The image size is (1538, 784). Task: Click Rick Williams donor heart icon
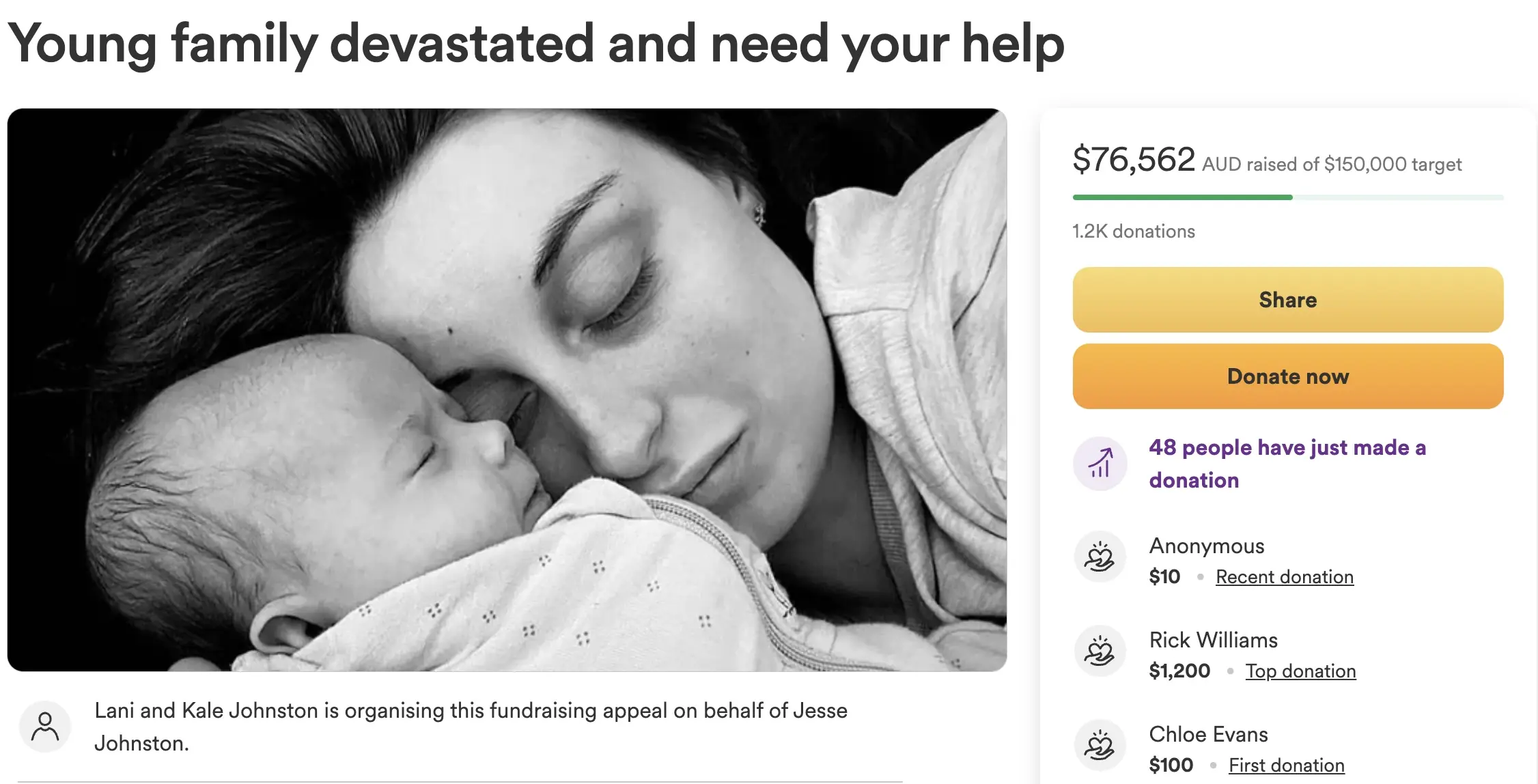pyautogui.click(x=1100, y=652)
